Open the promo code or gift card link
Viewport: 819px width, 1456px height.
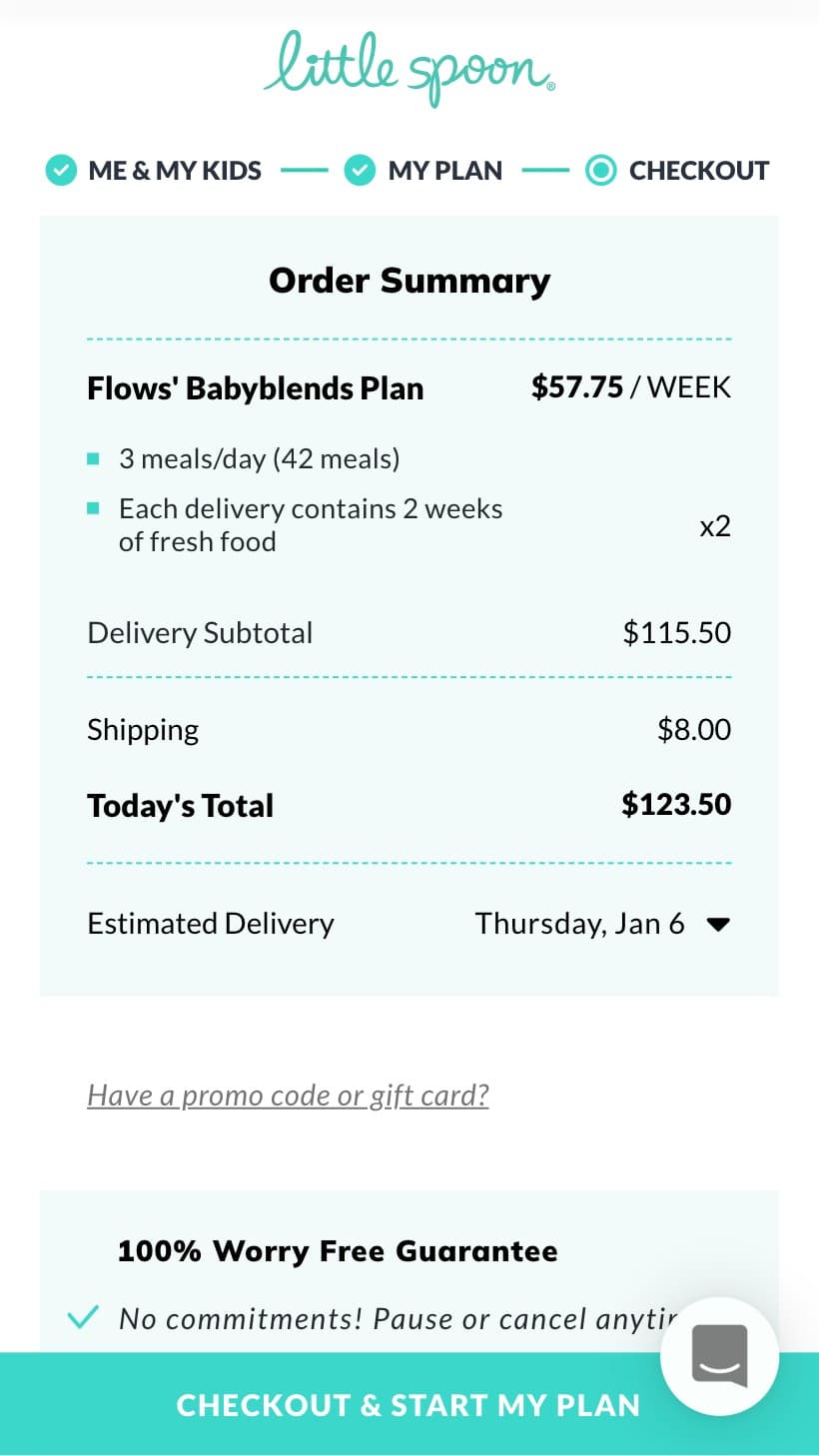pos(288,1095)
